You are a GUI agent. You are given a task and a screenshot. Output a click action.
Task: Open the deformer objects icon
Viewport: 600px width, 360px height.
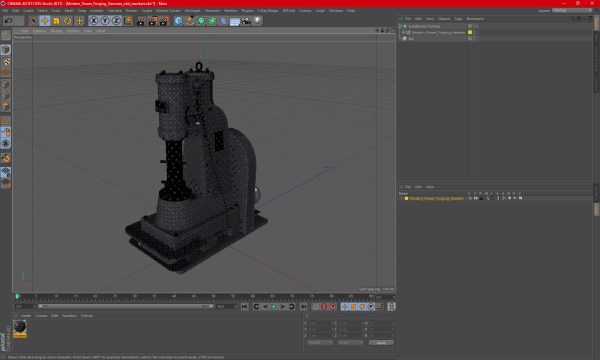pos(223,21)
